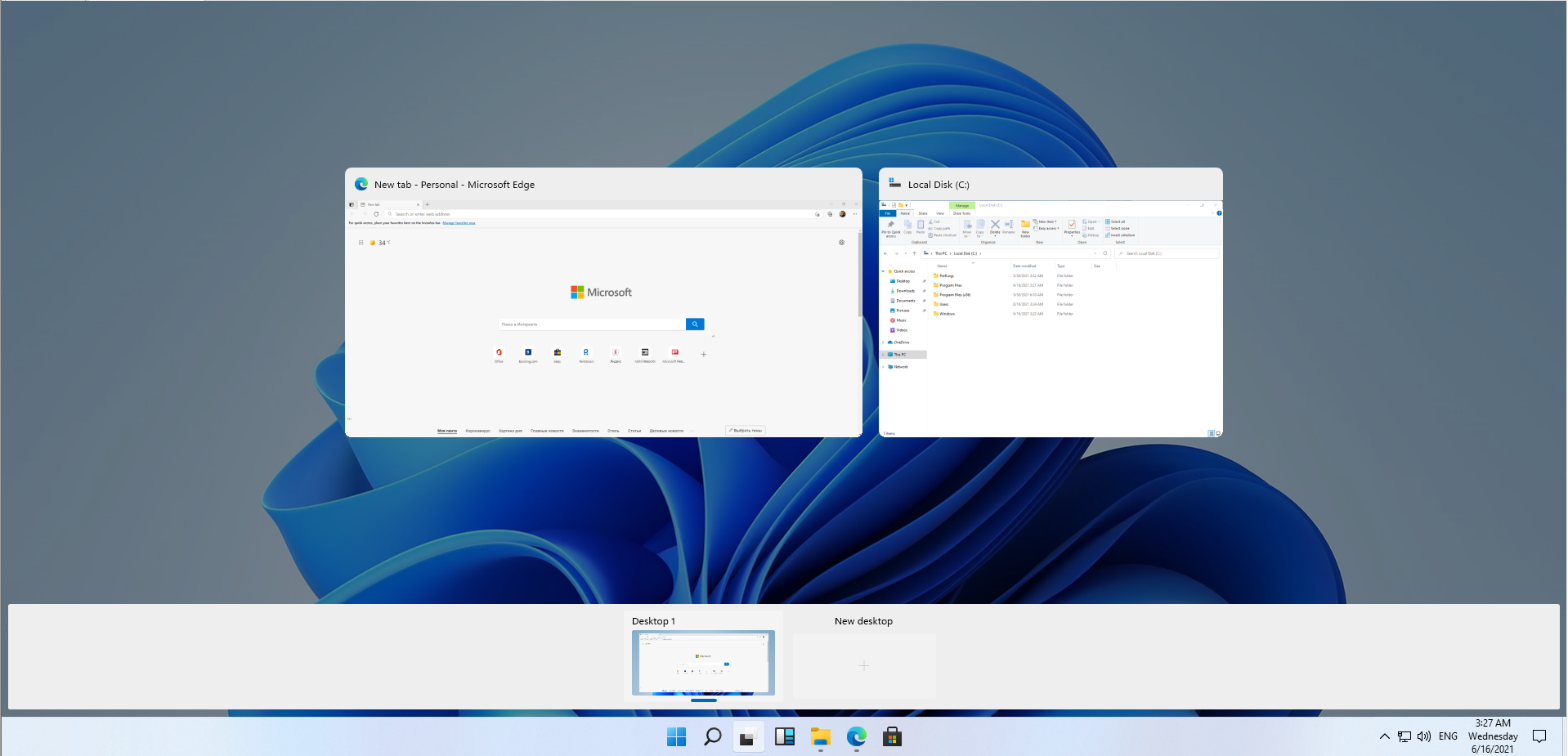This screenshot has width=1568, height=756.
Task: Click Edge logo in Edge preview title
Action: click(x=361, y=184)
